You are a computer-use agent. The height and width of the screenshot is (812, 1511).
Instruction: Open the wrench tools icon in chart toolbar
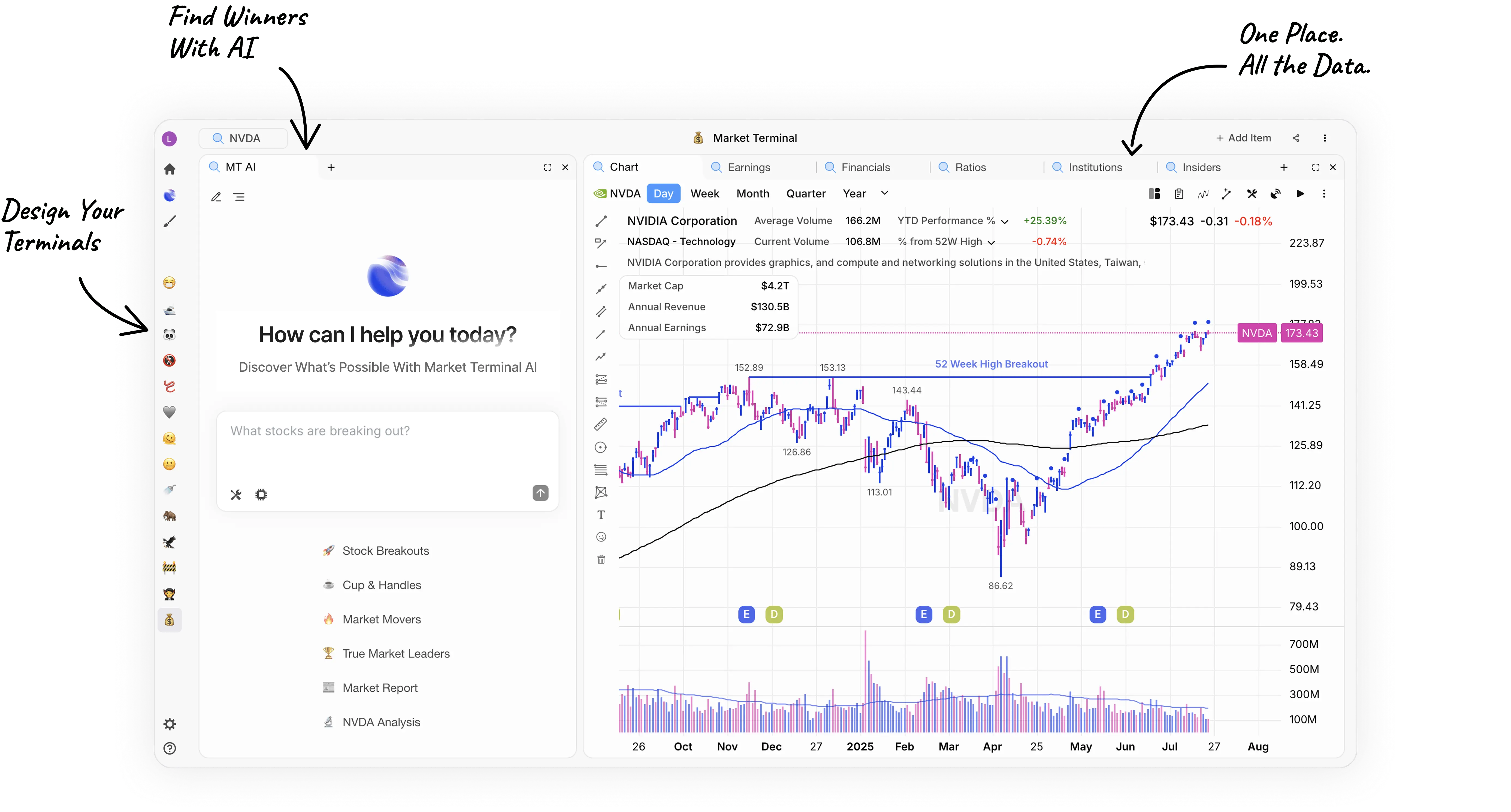1252,193
